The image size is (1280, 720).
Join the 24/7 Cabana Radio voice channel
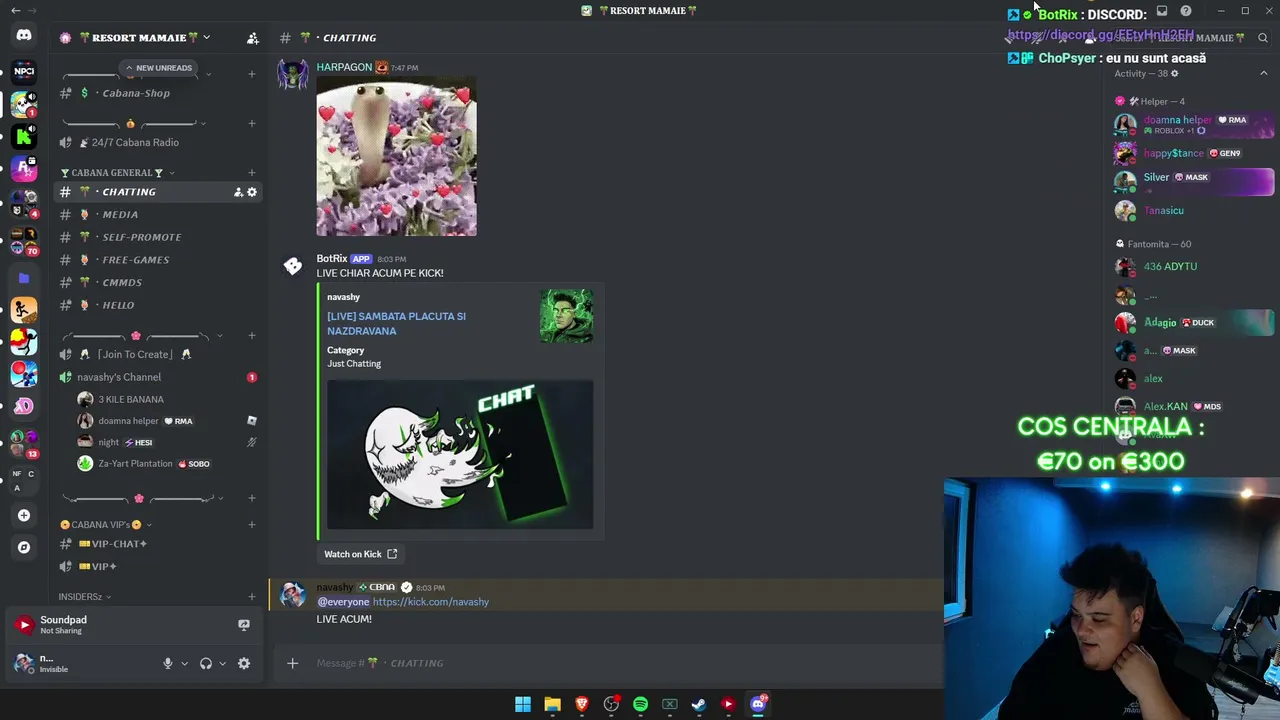[158, 143]
